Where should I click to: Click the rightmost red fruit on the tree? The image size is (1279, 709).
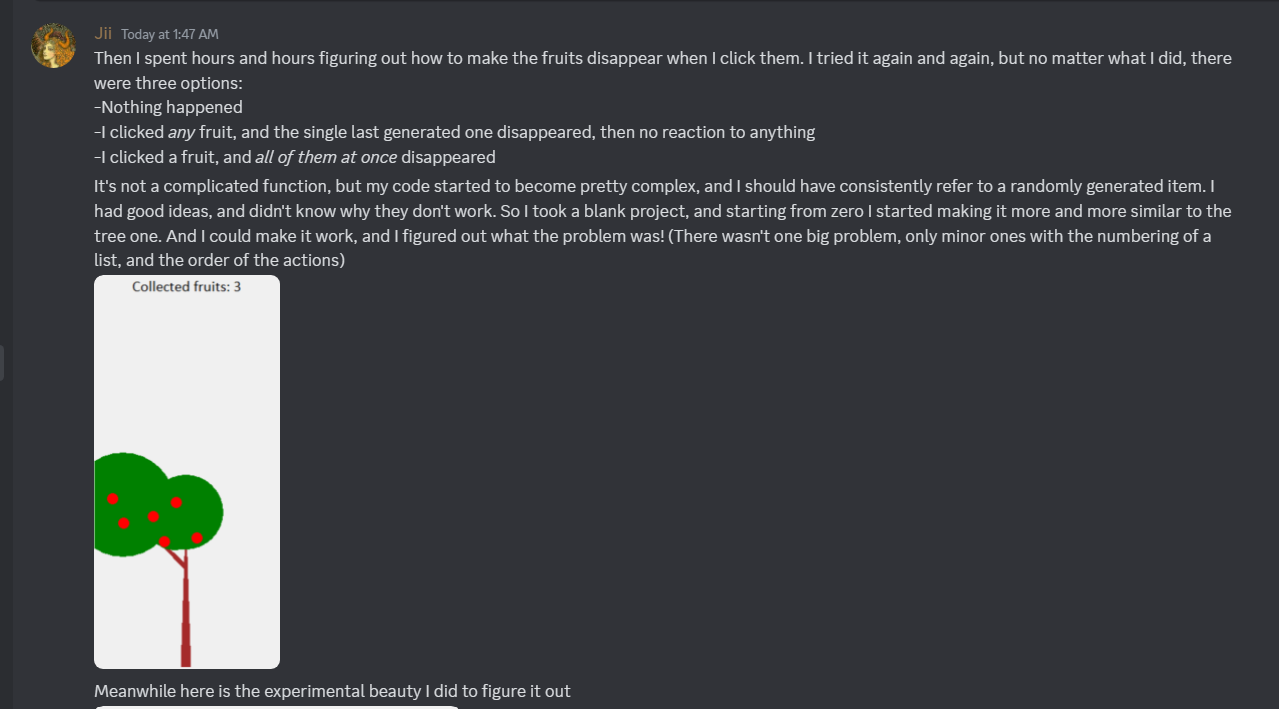point(197,538)
